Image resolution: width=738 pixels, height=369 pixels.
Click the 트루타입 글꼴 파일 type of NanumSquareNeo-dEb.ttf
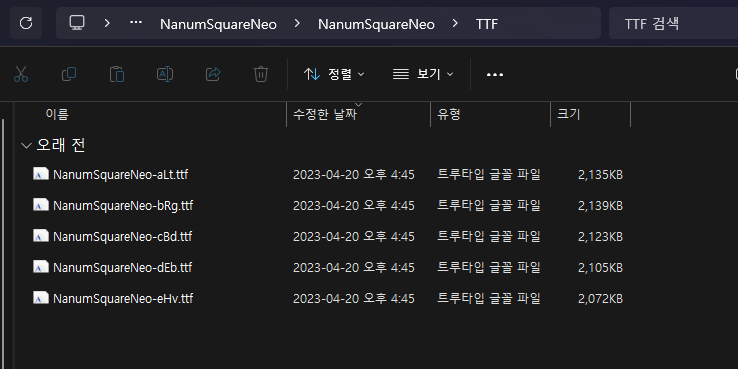click(489, 267)
